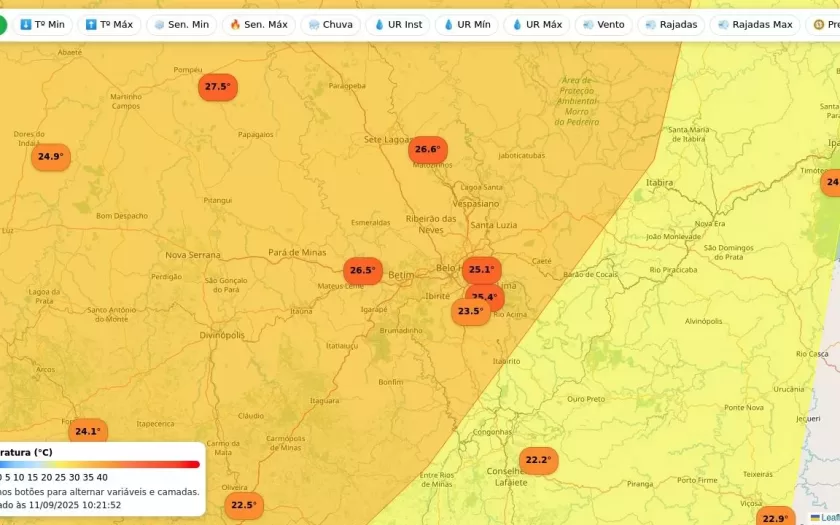Show the Sen. Min layer
This screenshot has width=840, height=525.
[181, 24]
